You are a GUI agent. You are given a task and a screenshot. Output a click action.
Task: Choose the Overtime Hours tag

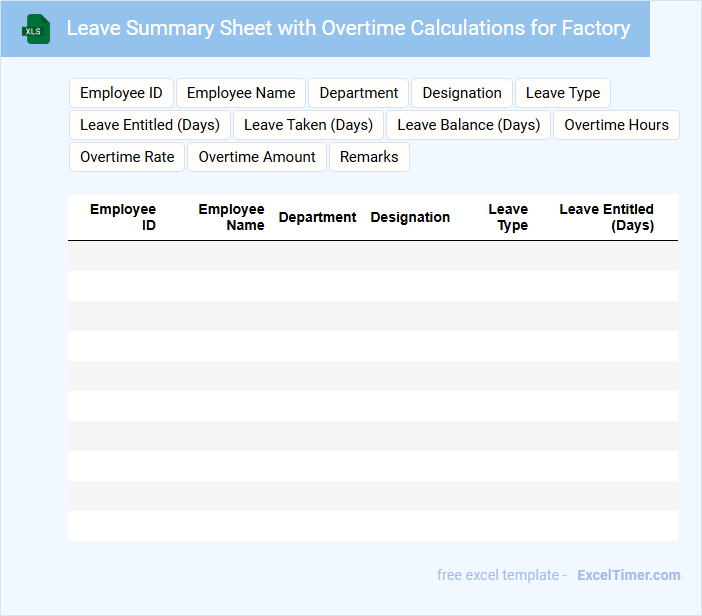616,125
